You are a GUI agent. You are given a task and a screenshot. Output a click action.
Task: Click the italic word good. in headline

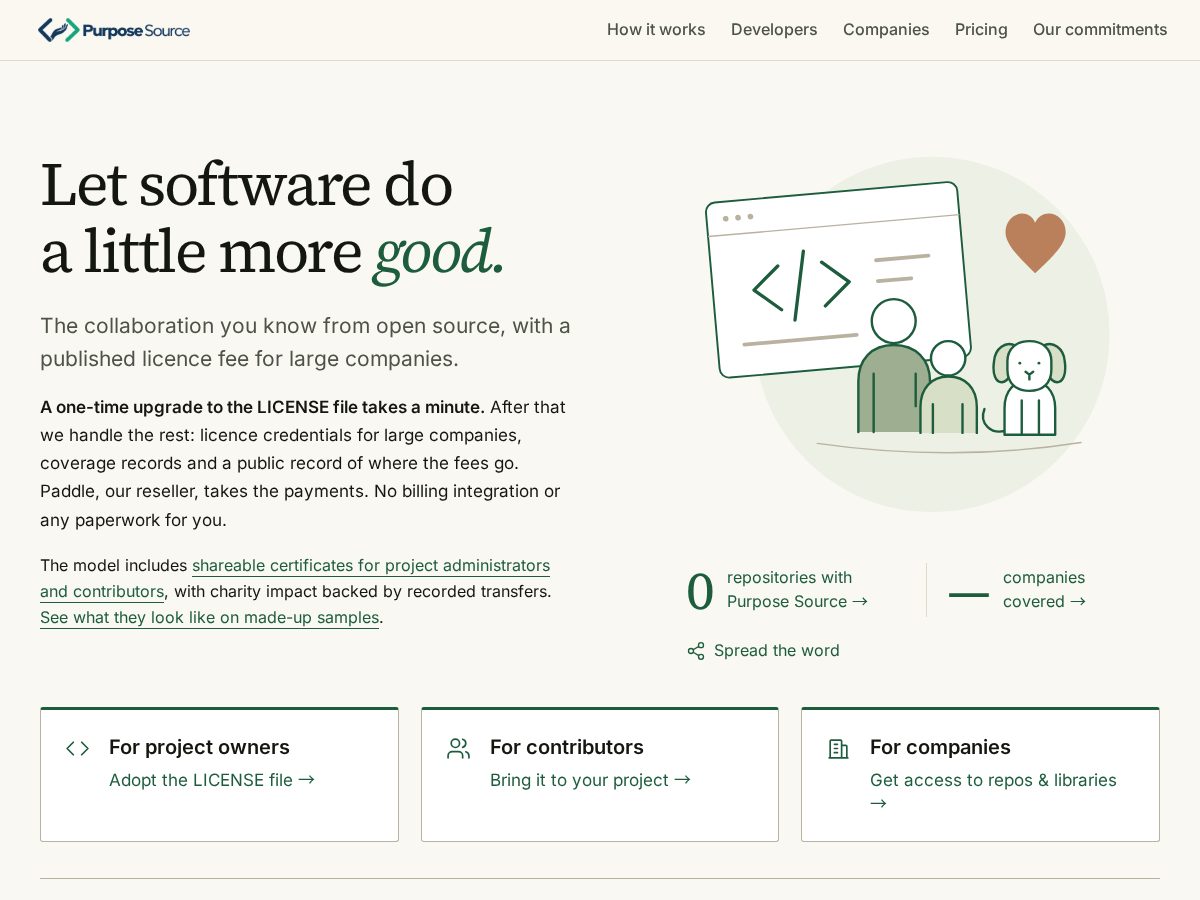(439, 252)
